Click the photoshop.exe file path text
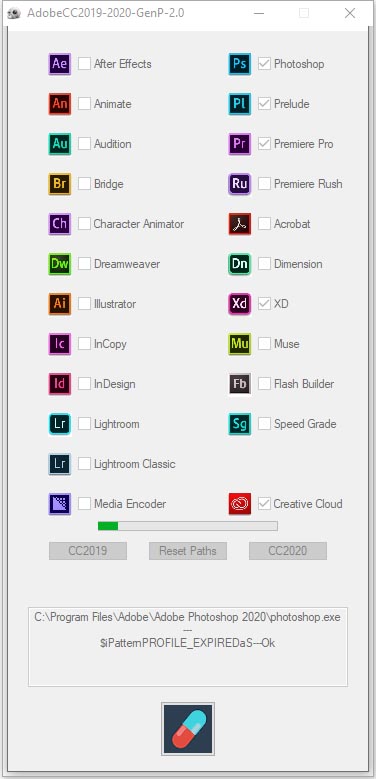Screen dimensions: 376x779 (188, 618)
